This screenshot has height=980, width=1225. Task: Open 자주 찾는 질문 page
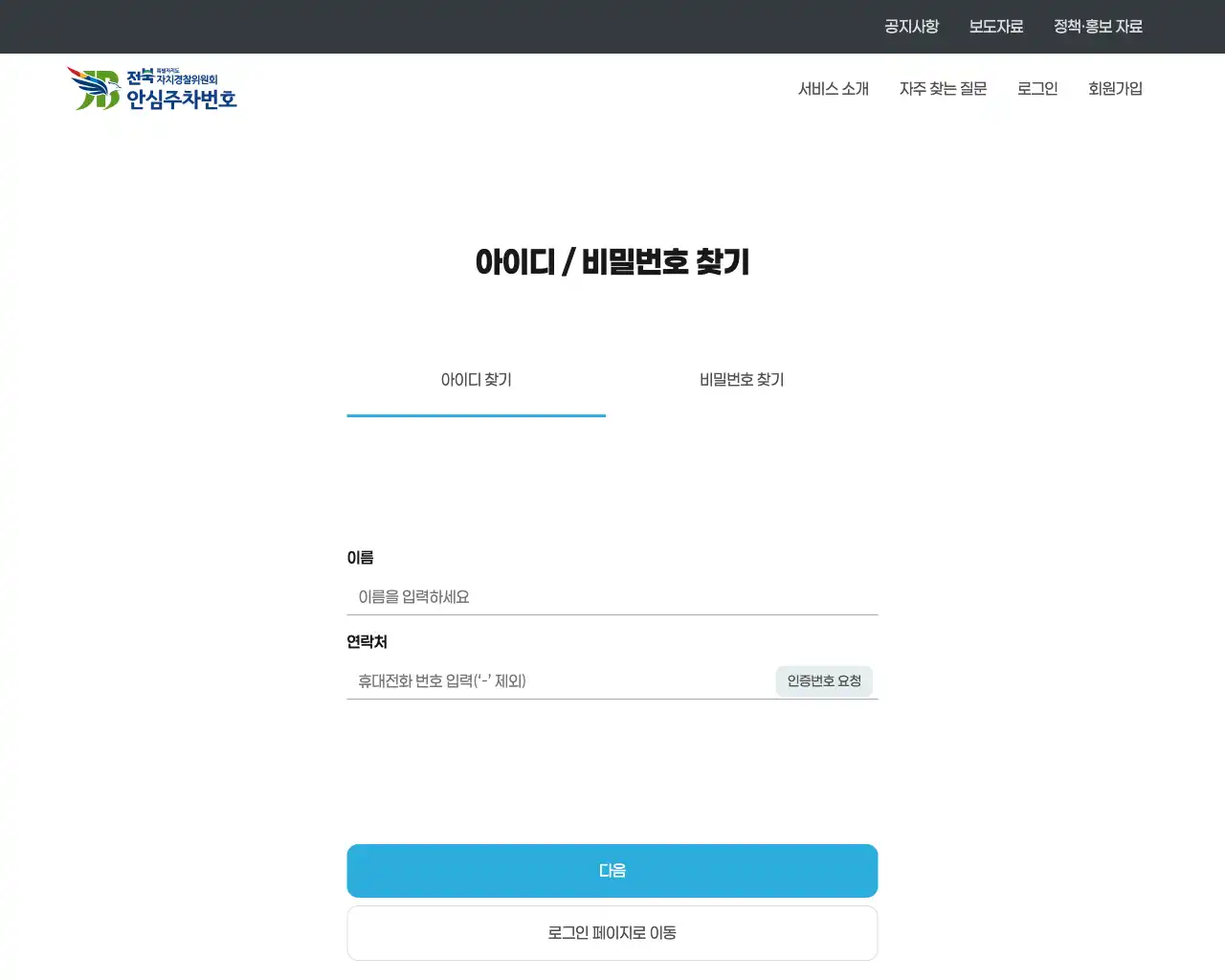tap(944, 88)
